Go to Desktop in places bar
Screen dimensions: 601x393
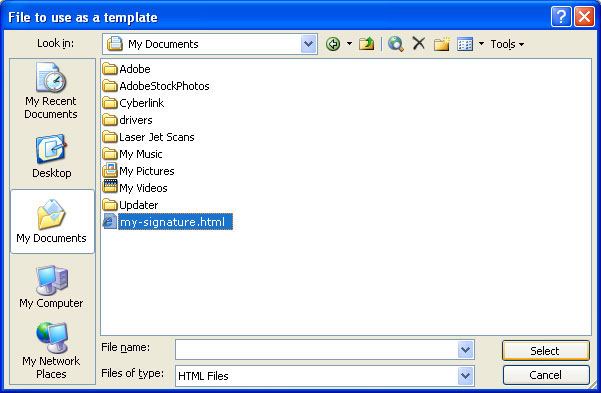tap(51, 157)
